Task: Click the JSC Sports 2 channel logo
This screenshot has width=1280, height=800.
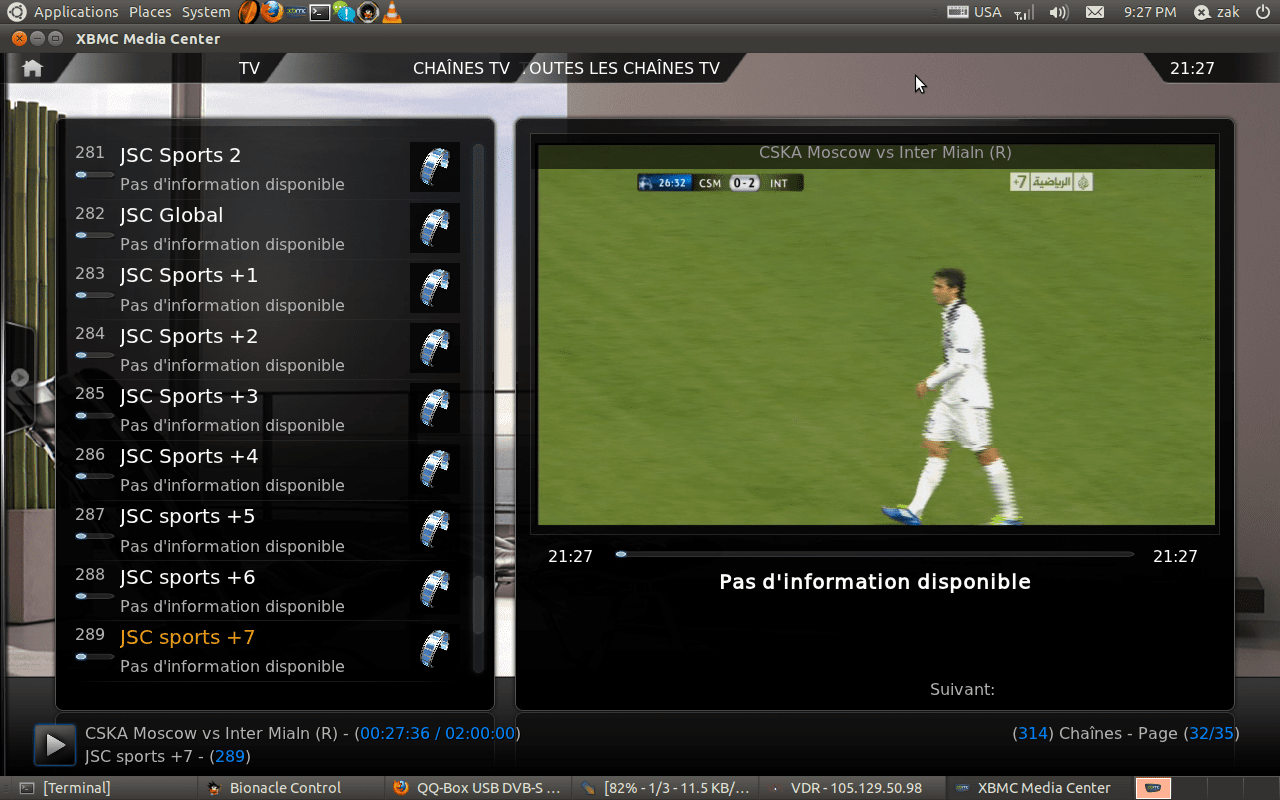Action: 435,167
